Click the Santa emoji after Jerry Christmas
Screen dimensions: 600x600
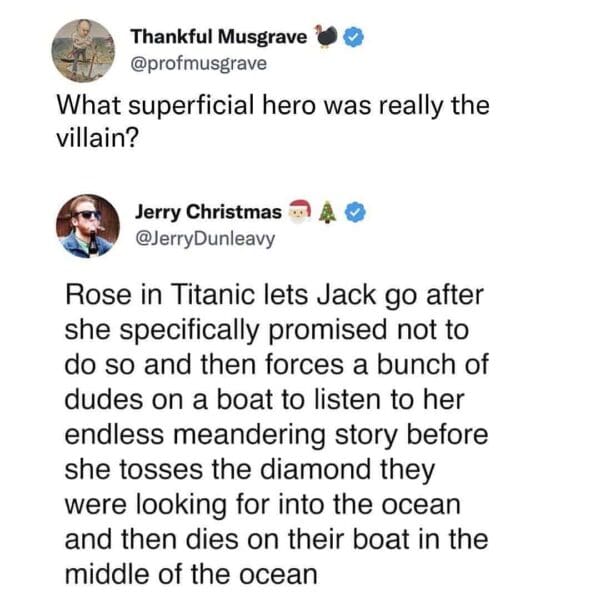click(297, 213)
